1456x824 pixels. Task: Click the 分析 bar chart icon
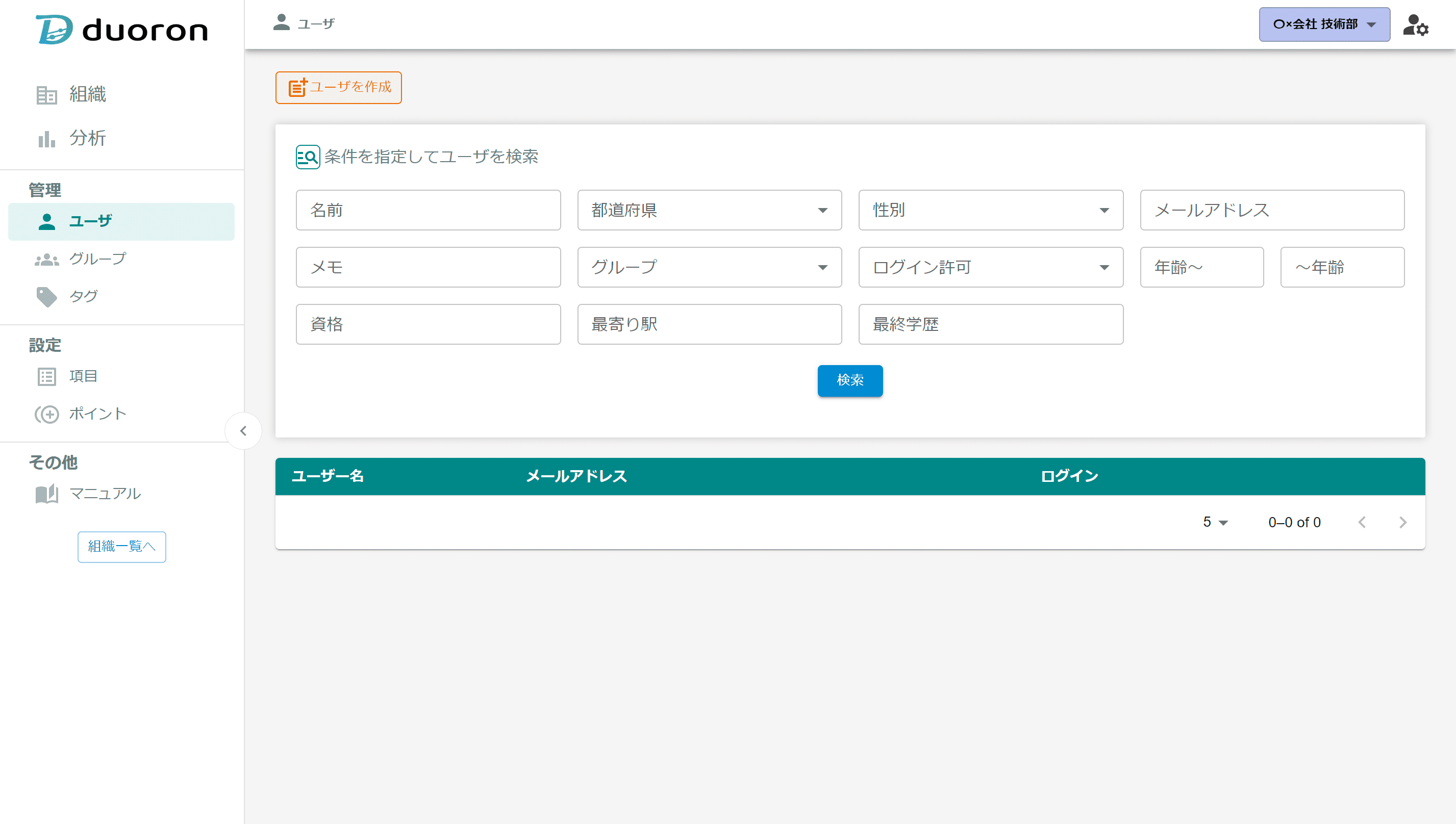click(46, 139)
